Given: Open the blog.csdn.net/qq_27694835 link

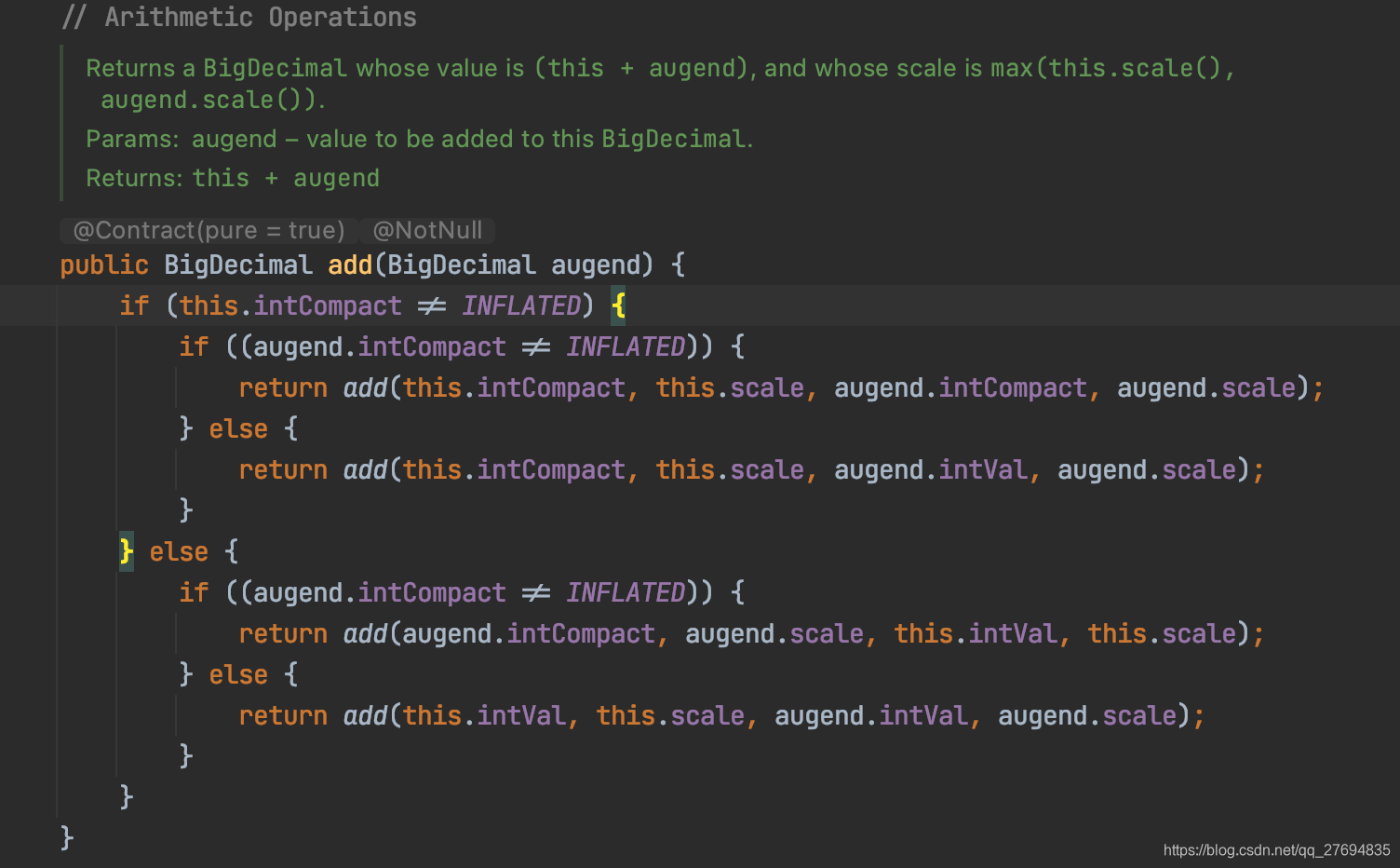Looking at the screenshot, I should pos(1273,850).
